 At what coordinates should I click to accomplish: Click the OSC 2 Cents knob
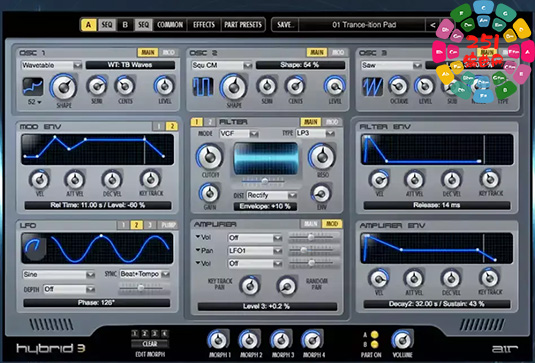[295, 86]
